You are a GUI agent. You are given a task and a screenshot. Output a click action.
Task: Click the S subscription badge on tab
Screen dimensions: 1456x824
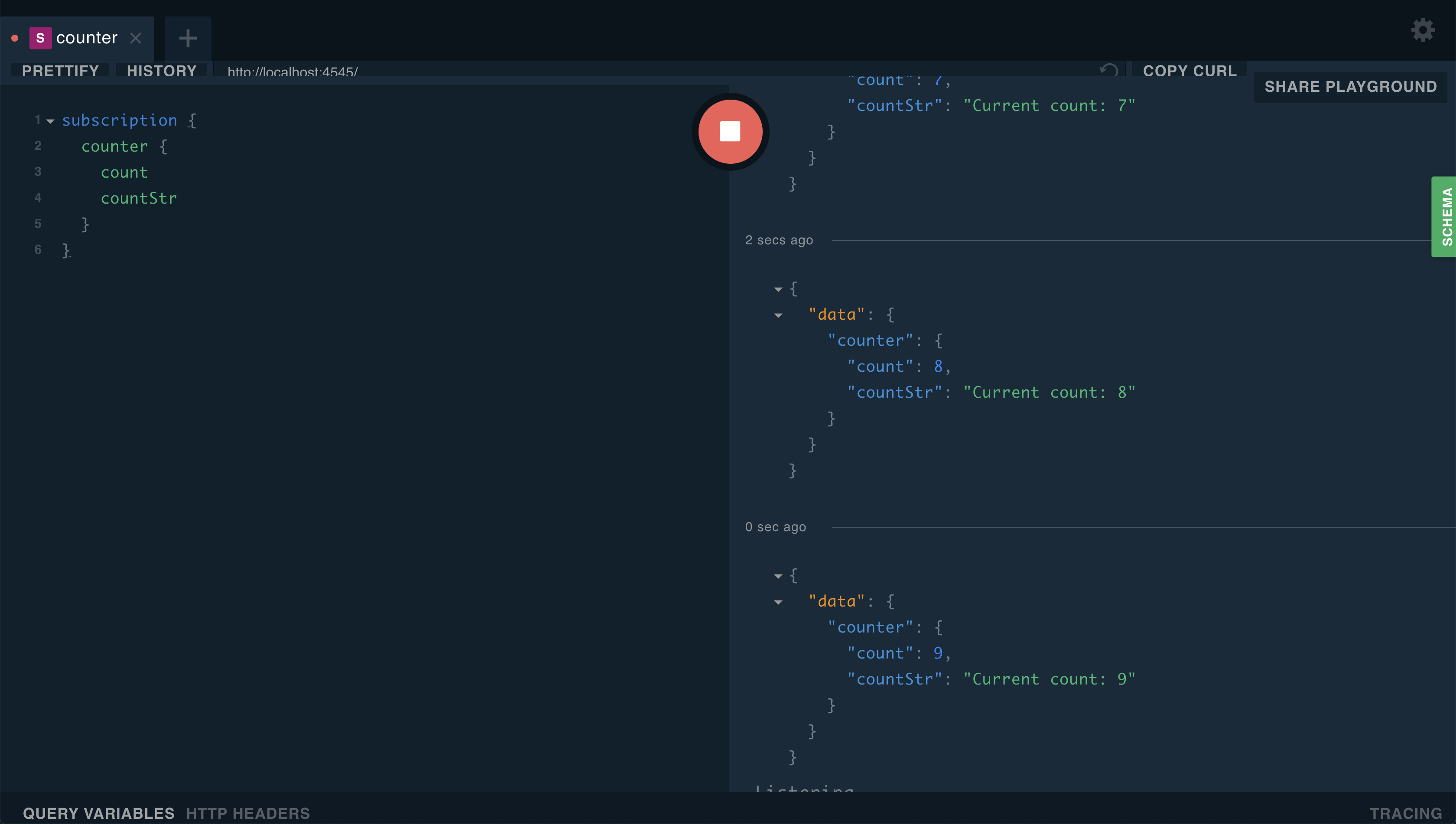tap(40, 38)
